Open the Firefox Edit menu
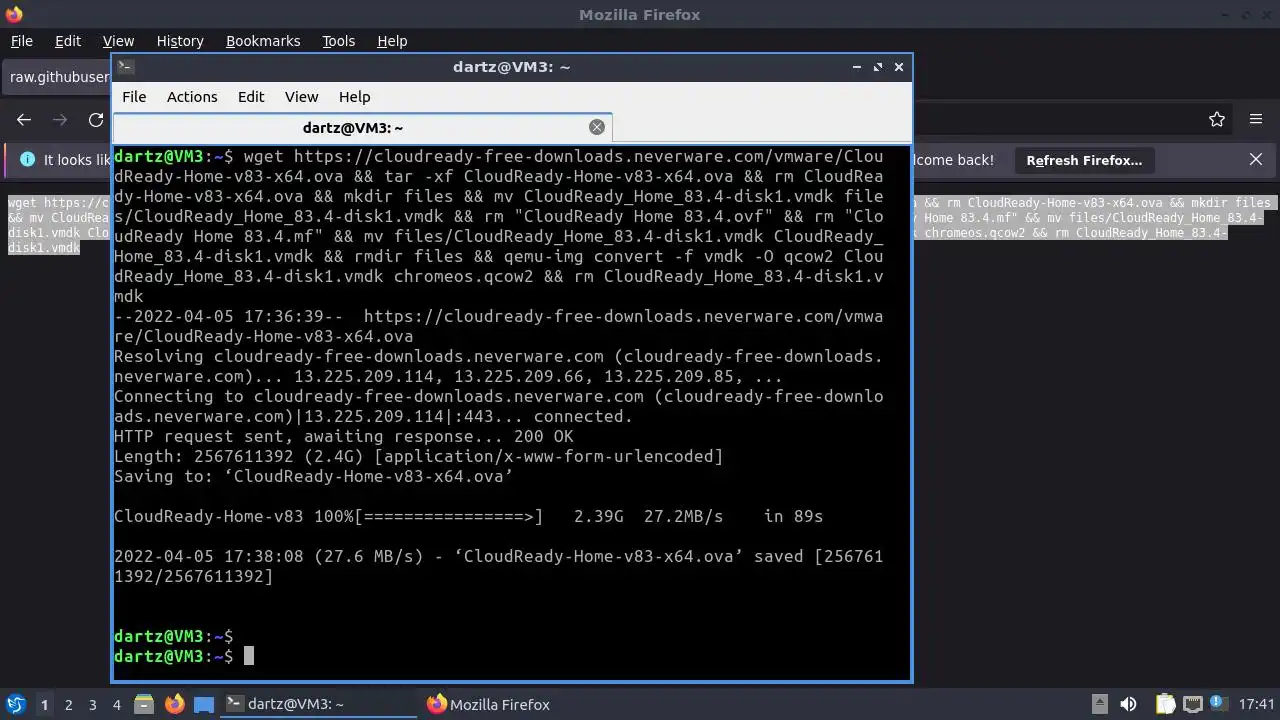 click(68, 41)
